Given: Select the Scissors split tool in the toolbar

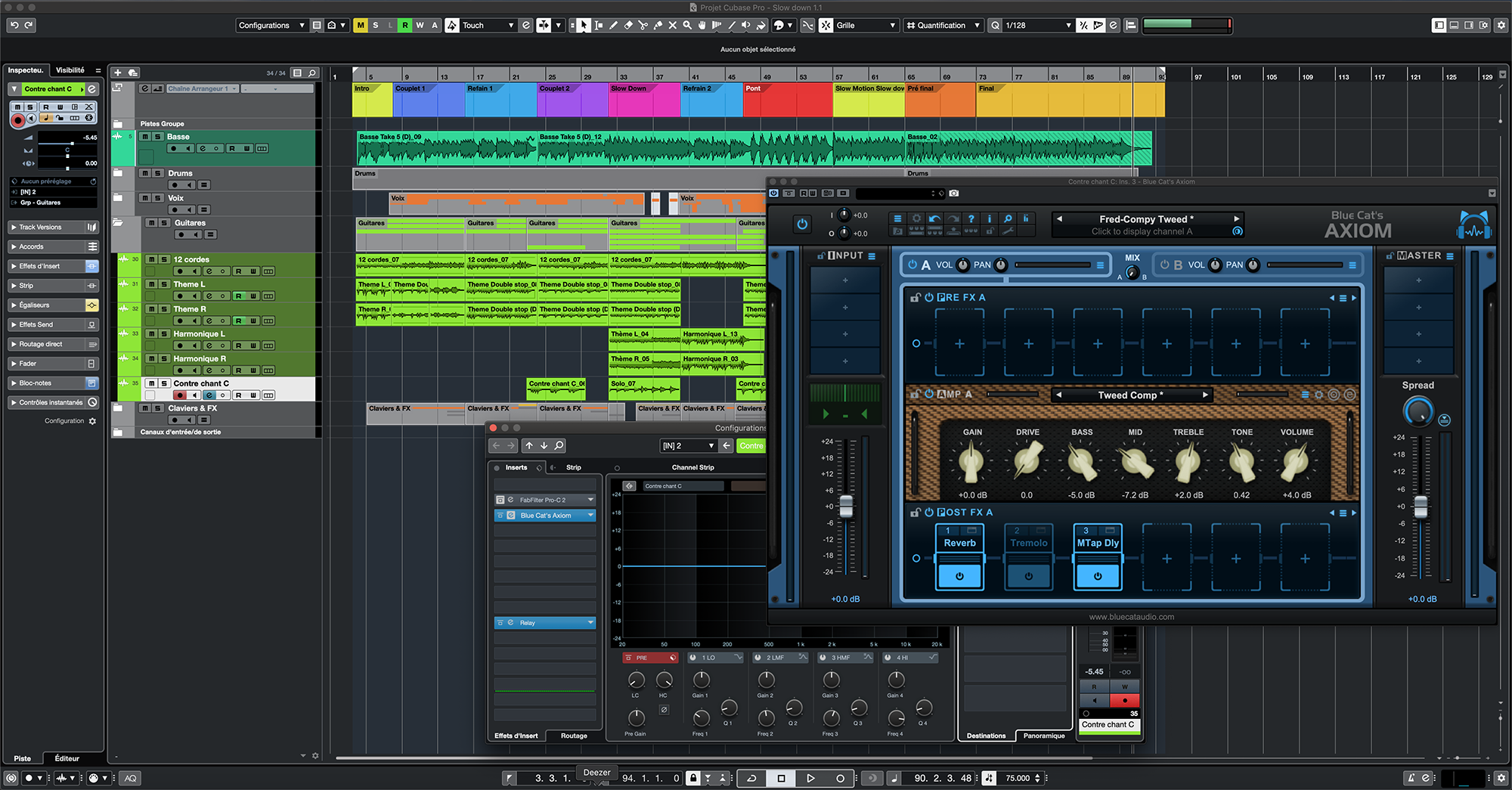Looking at the screenshot, I should pyautogui.click(x=643, y=25).
